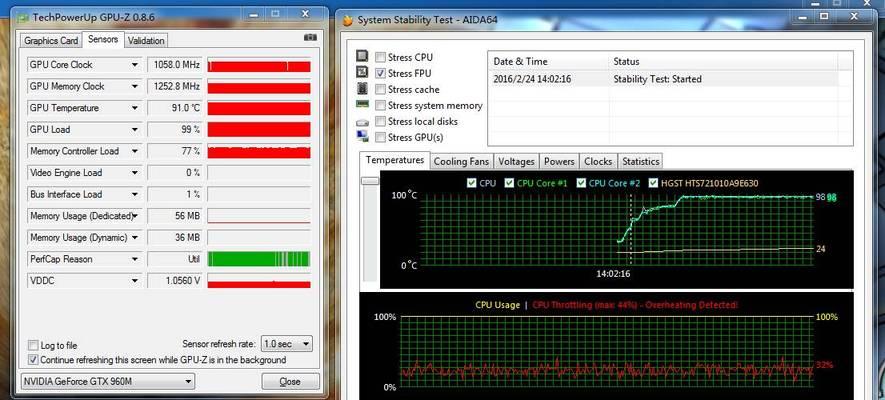This screenshot has width=885, height=400.
Task: Click the Status column header
Action: pos(723,61)
